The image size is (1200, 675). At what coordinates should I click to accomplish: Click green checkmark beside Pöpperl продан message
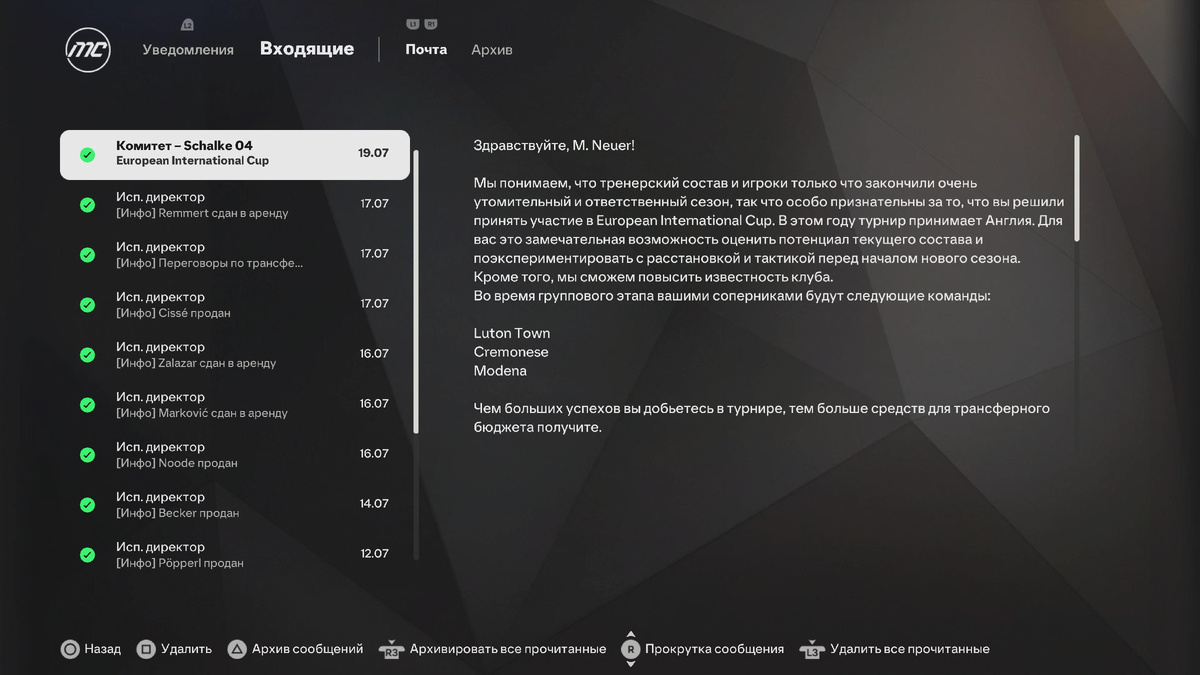pyautogui.click(x=87, y=555)
